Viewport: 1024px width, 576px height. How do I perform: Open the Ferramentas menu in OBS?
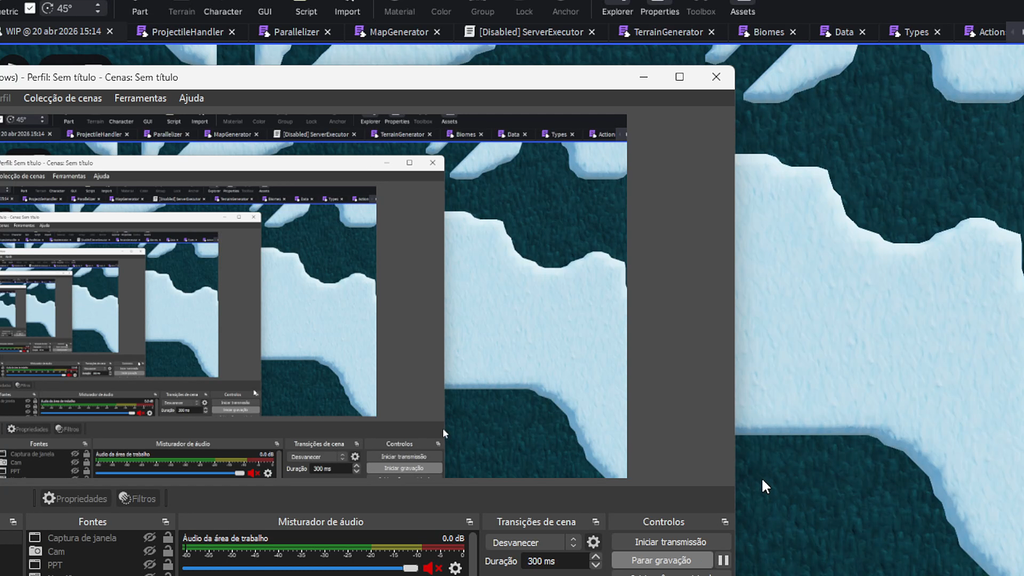click(x=140, y=98)
